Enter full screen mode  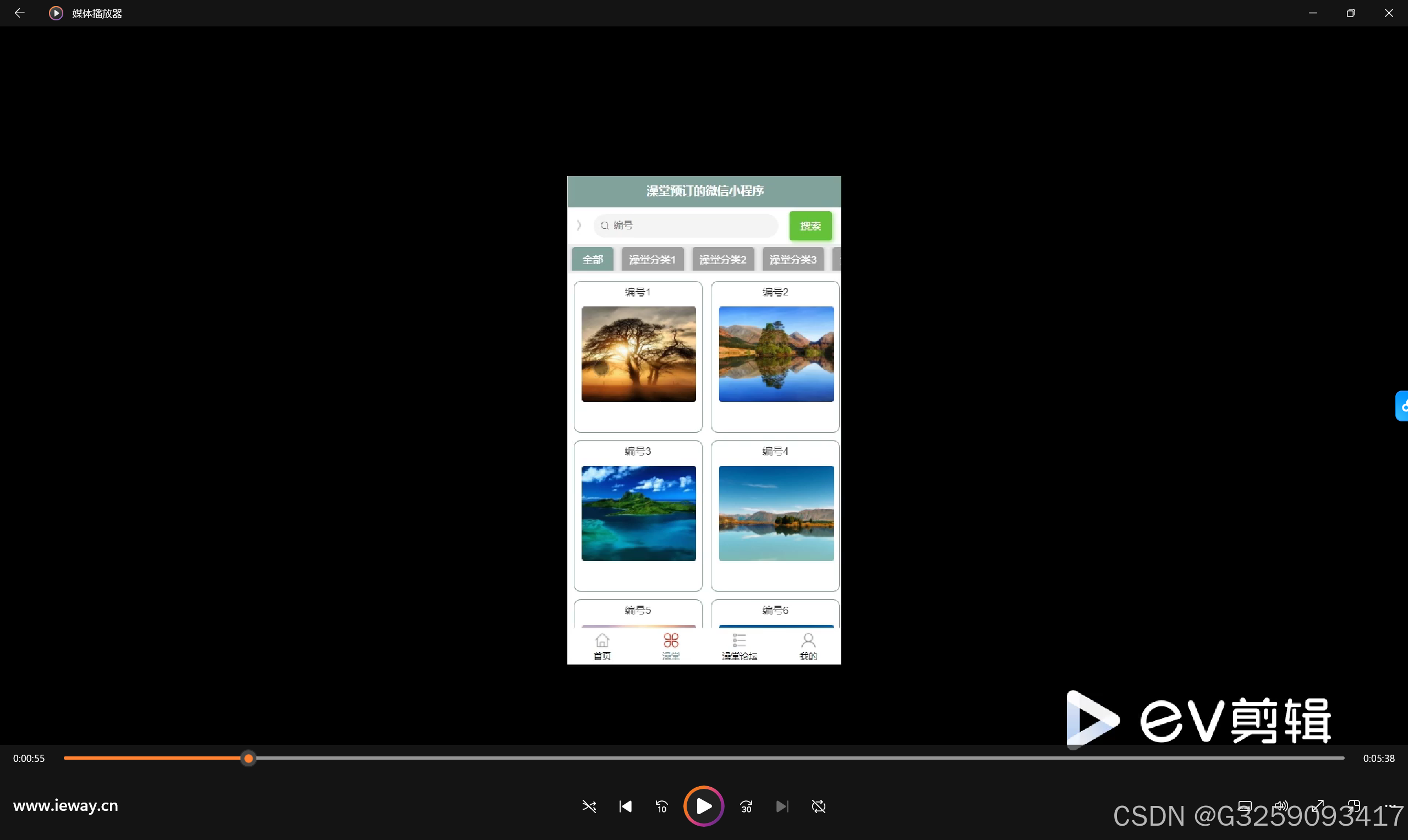pyautogui.click(x=1317, y=805)
